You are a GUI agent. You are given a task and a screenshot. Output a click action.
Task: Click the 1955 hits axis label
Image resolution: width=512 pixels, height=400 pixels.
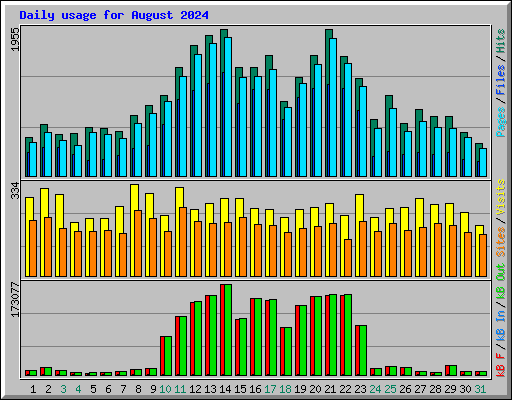pyautogui.click(x=15, y=39)
